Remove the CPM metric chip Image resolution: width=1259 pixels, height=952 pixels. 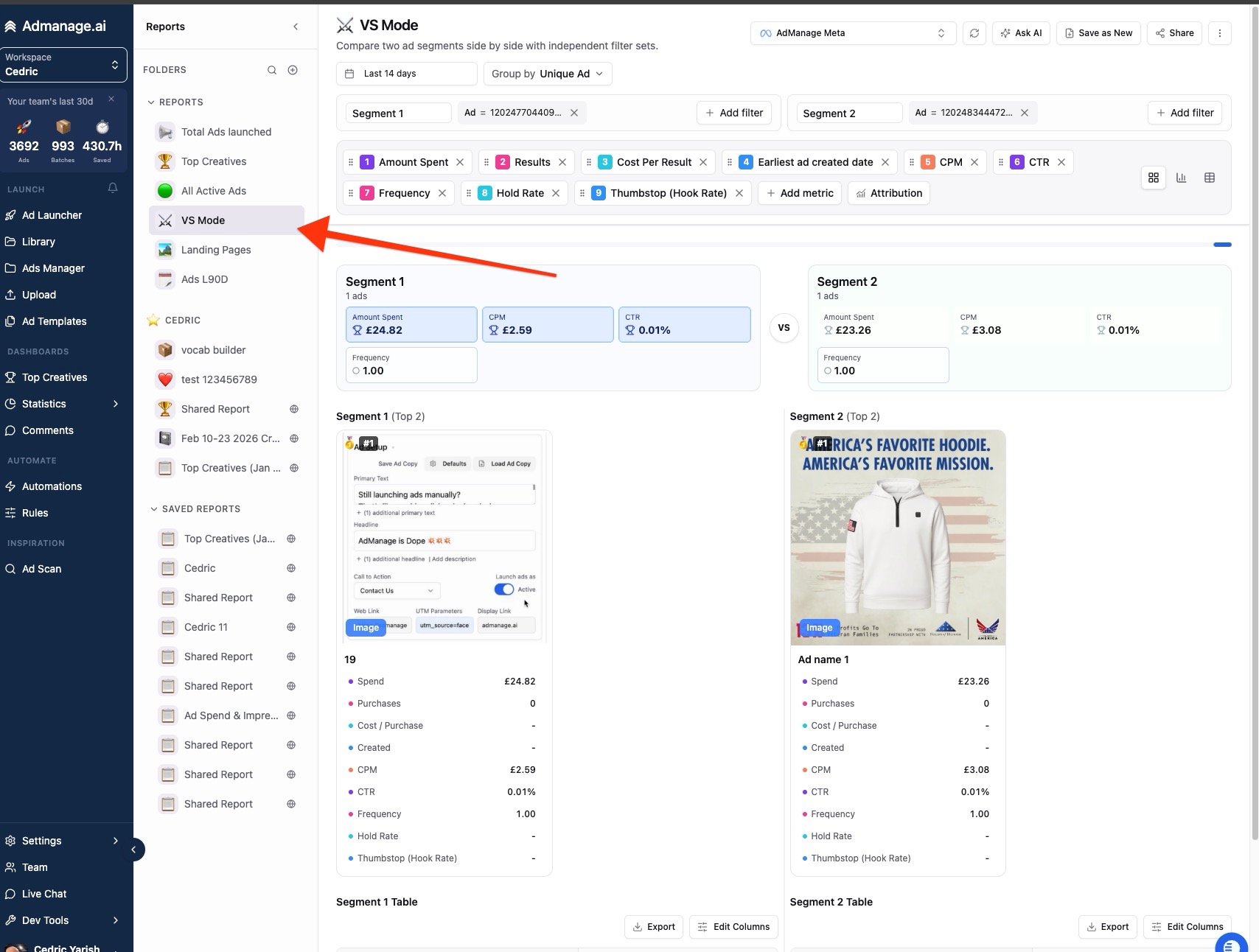pyautogui.click(x=974, y=162)
